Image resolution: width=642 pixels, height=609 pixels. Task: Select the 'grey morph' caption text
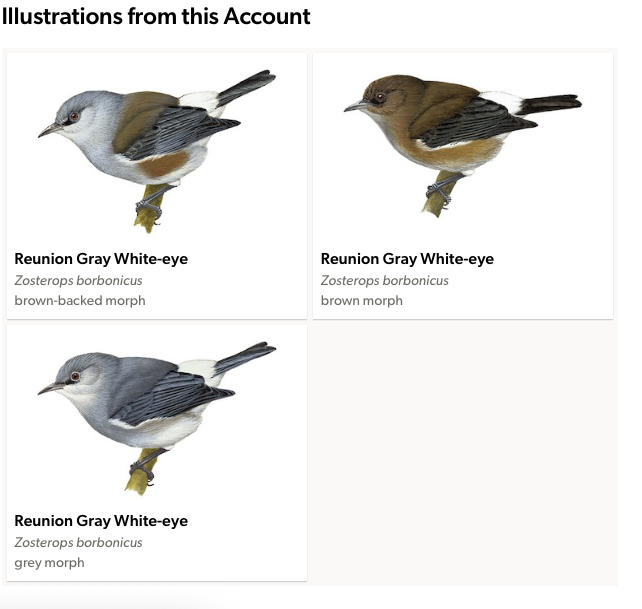tap(49, 563)
